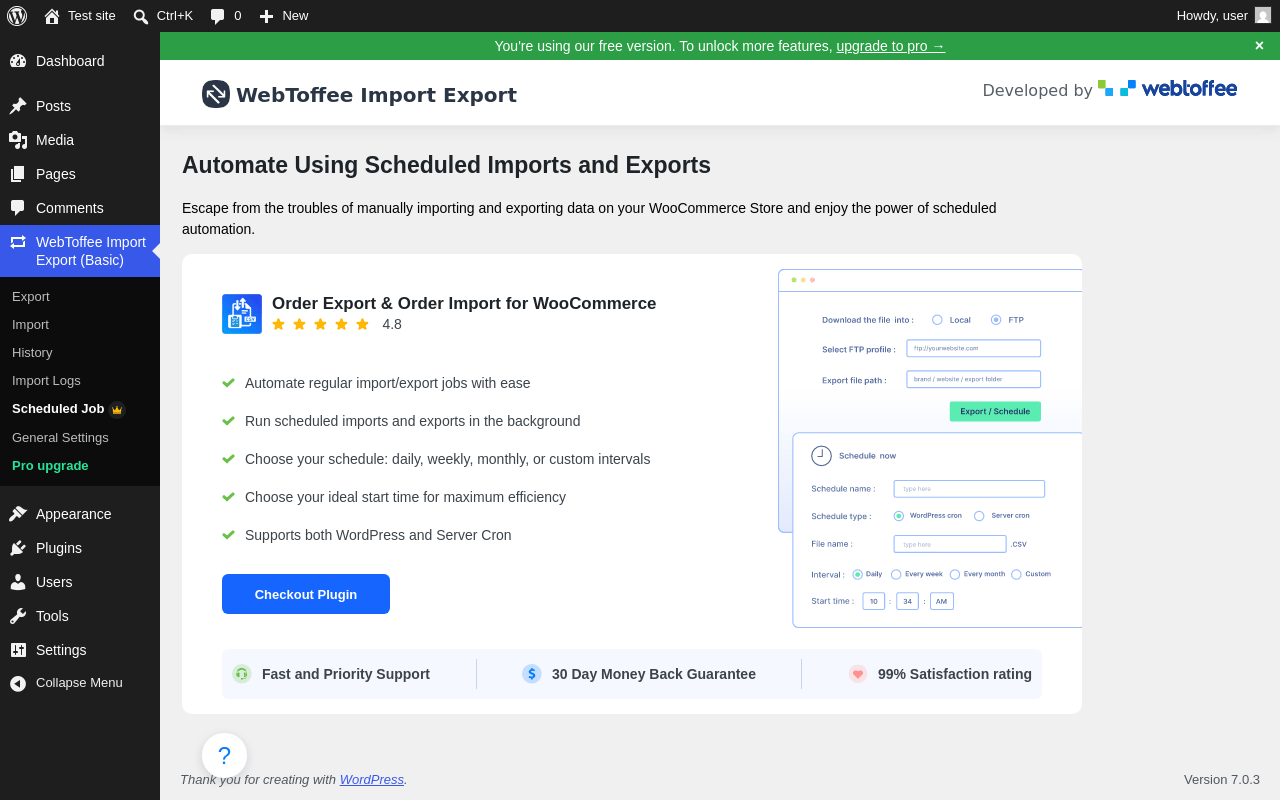This screenshot has width=1280, height=800.
Task: Follow the WordPress link in the footer
Action: point(372,780)
